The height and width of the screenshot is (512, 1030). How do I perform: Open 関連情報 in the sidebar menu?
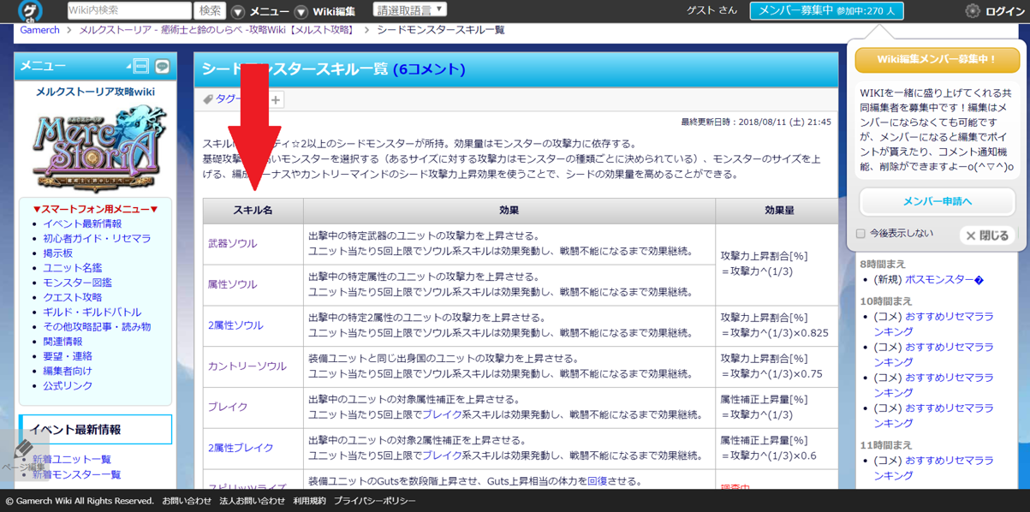pos(63,341)
